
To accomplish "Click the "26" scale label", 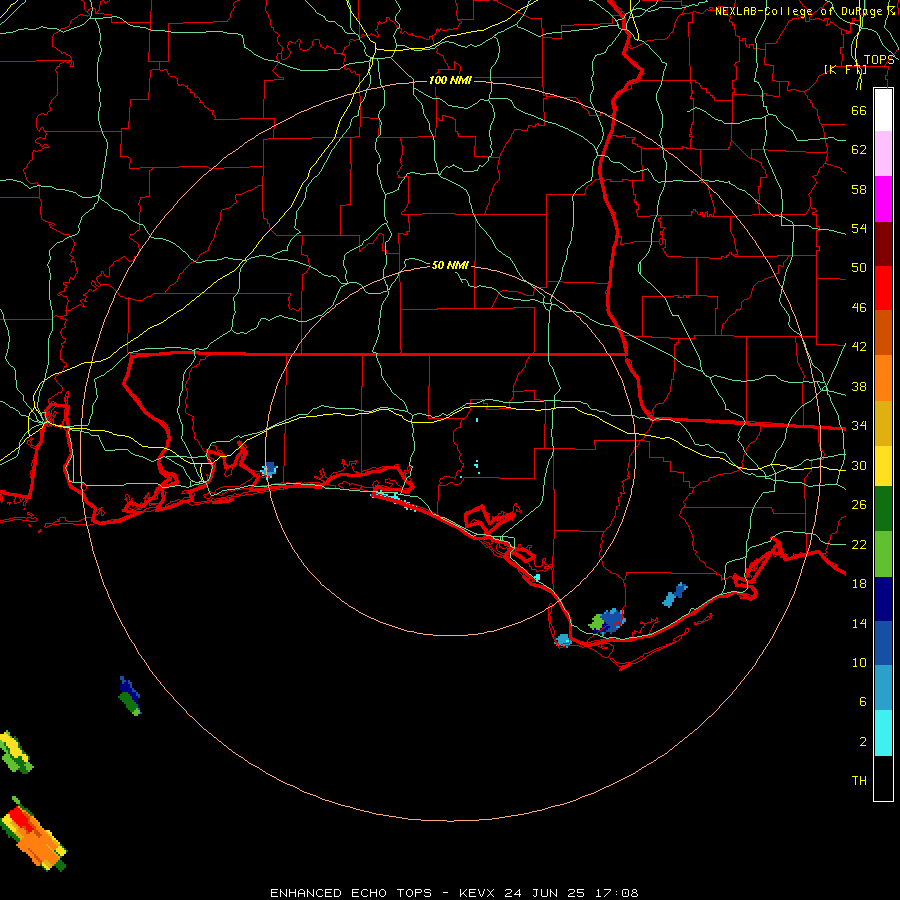I will pos(859,505).
